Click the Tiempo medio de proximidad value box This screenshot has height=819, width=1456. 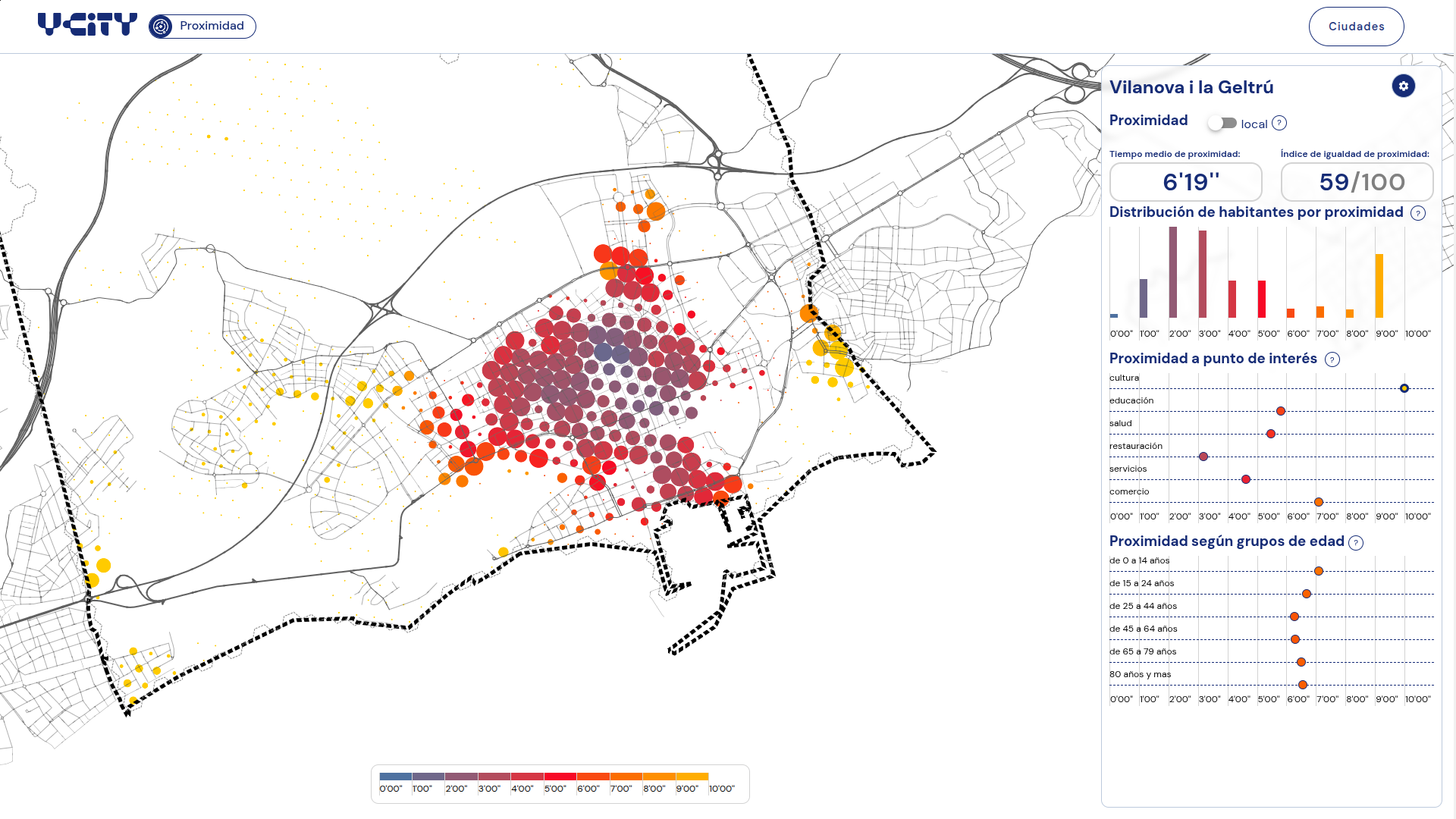pyautogui.click(x=1186, y=182)
